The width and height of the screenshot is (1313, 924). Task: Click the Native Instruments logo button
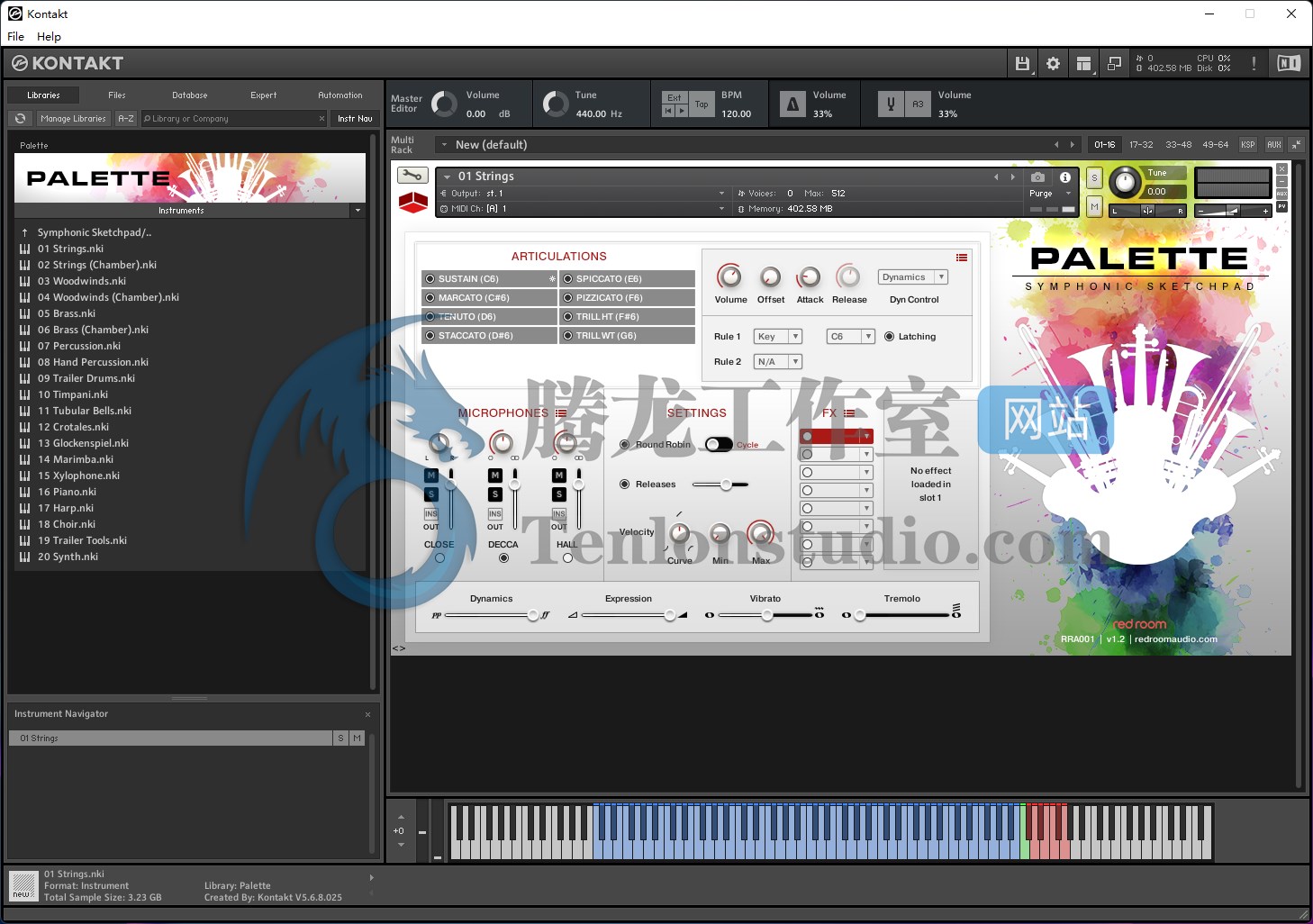tap(1289, 63)
